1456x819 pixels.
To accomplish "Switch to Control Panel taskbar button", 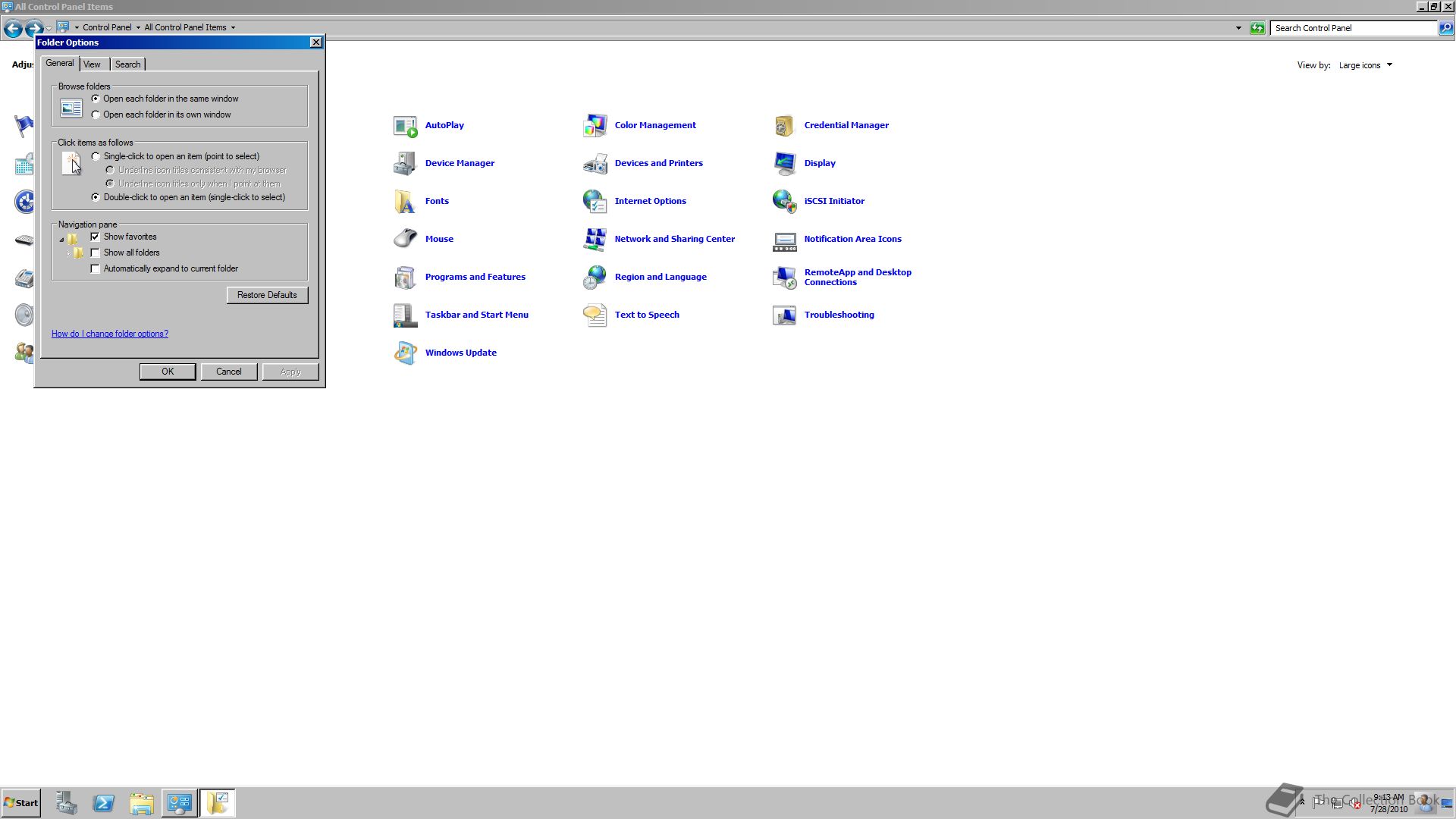I will click(x=180, y=803).
